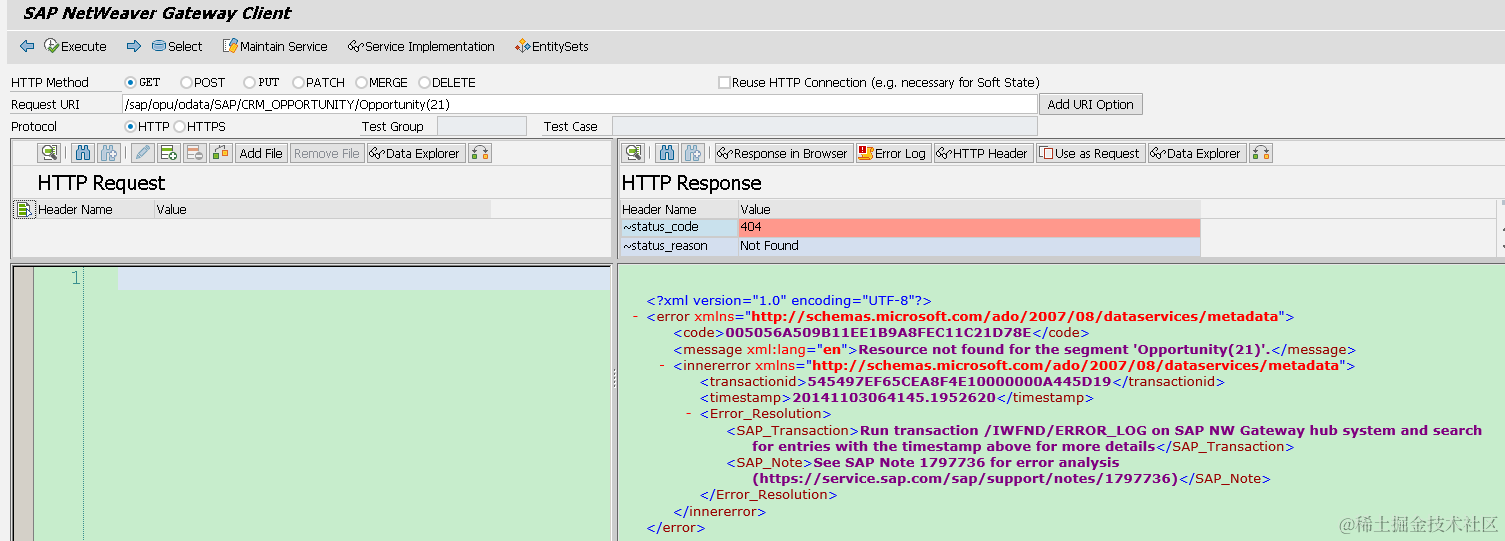Click the last icon in HTTP Request toolbar
The width and height of the screenshot is (1505, 541).
tap(480, 153)
